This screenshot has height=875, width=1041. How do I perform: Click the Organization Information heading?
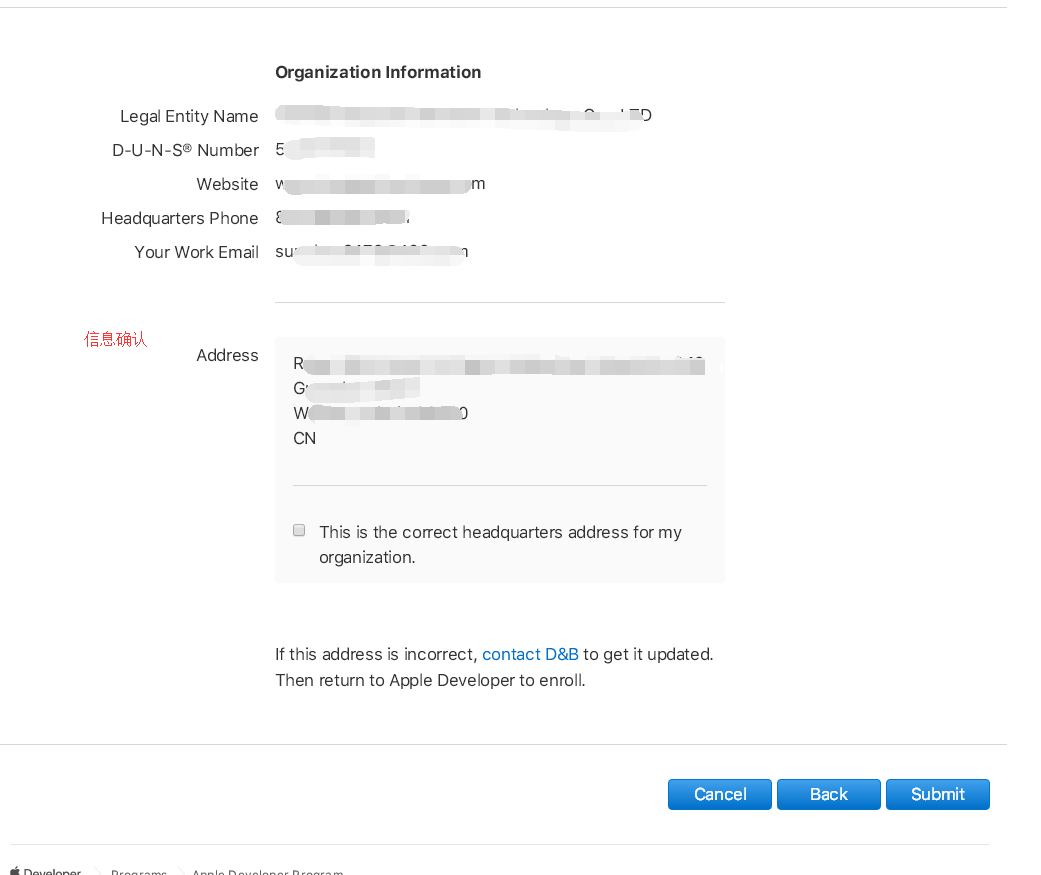[378, 72]
